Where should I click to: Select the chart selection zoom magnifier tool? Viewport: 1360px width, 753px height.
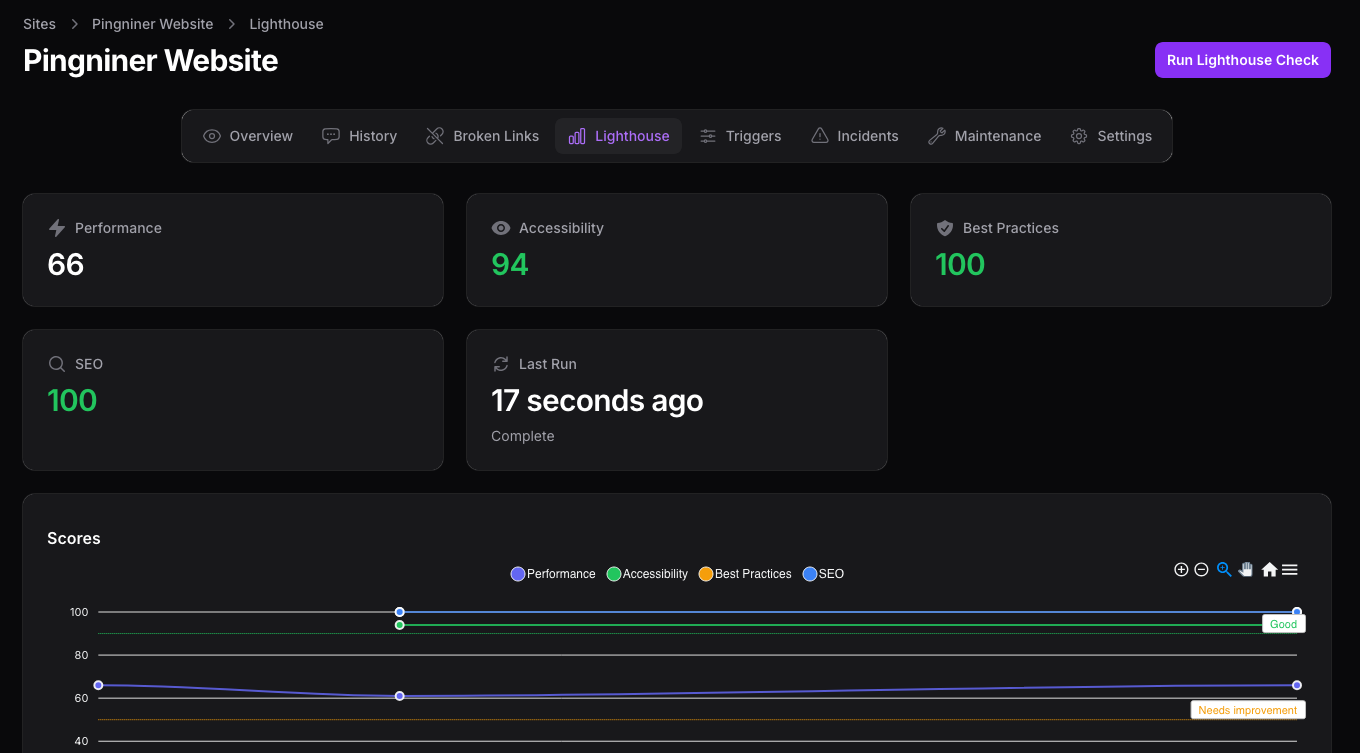point(1224,570)
